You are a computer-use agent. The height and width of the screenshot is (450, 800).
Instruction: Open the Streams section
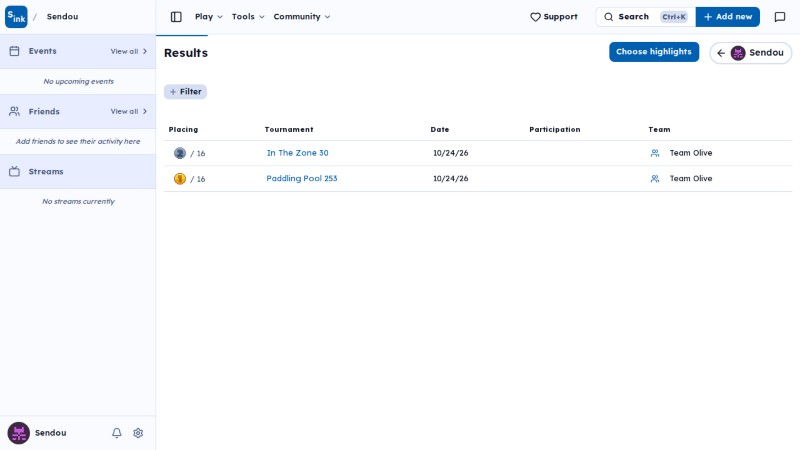coord(78,171)
